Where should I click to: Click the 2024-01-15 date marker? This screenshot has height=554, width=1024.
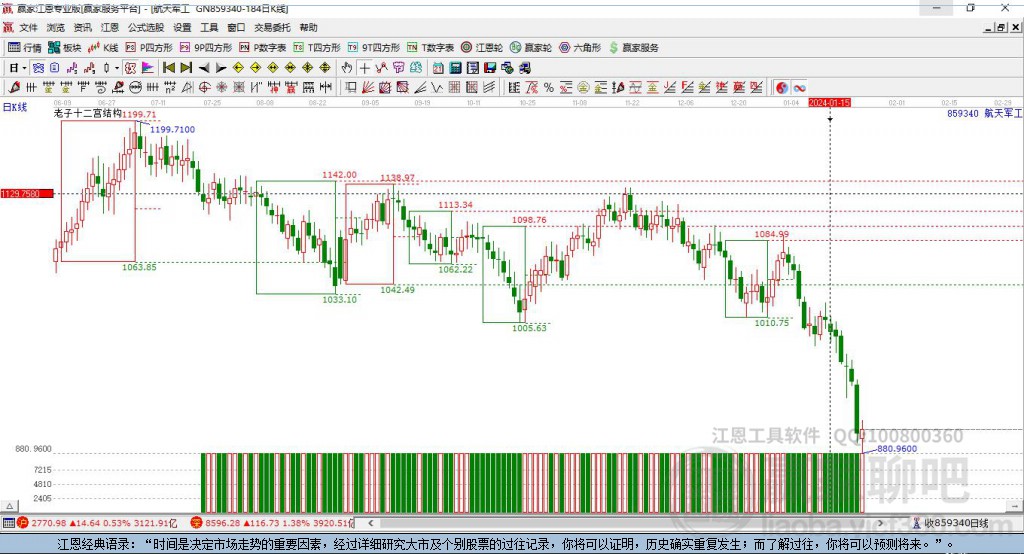coord(830,102)
